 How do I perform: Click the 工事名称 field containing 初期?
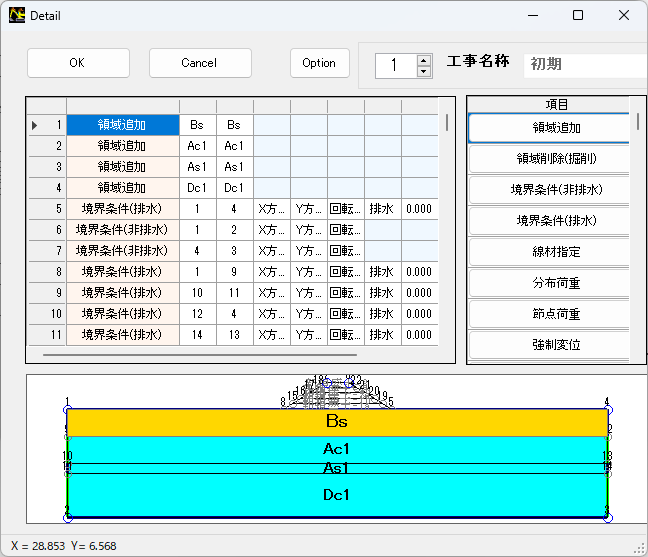[585, 65]
